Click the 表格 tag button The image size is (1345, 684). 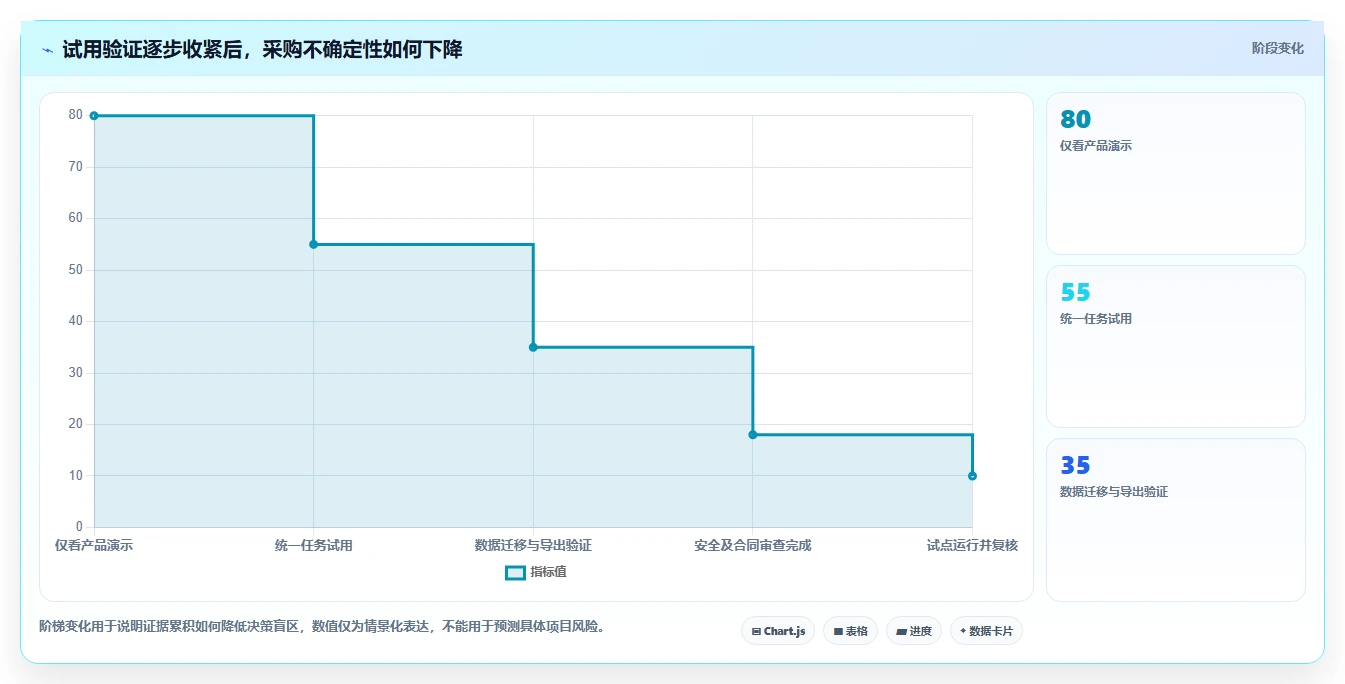pyautogui.click(x=850, y=631)
